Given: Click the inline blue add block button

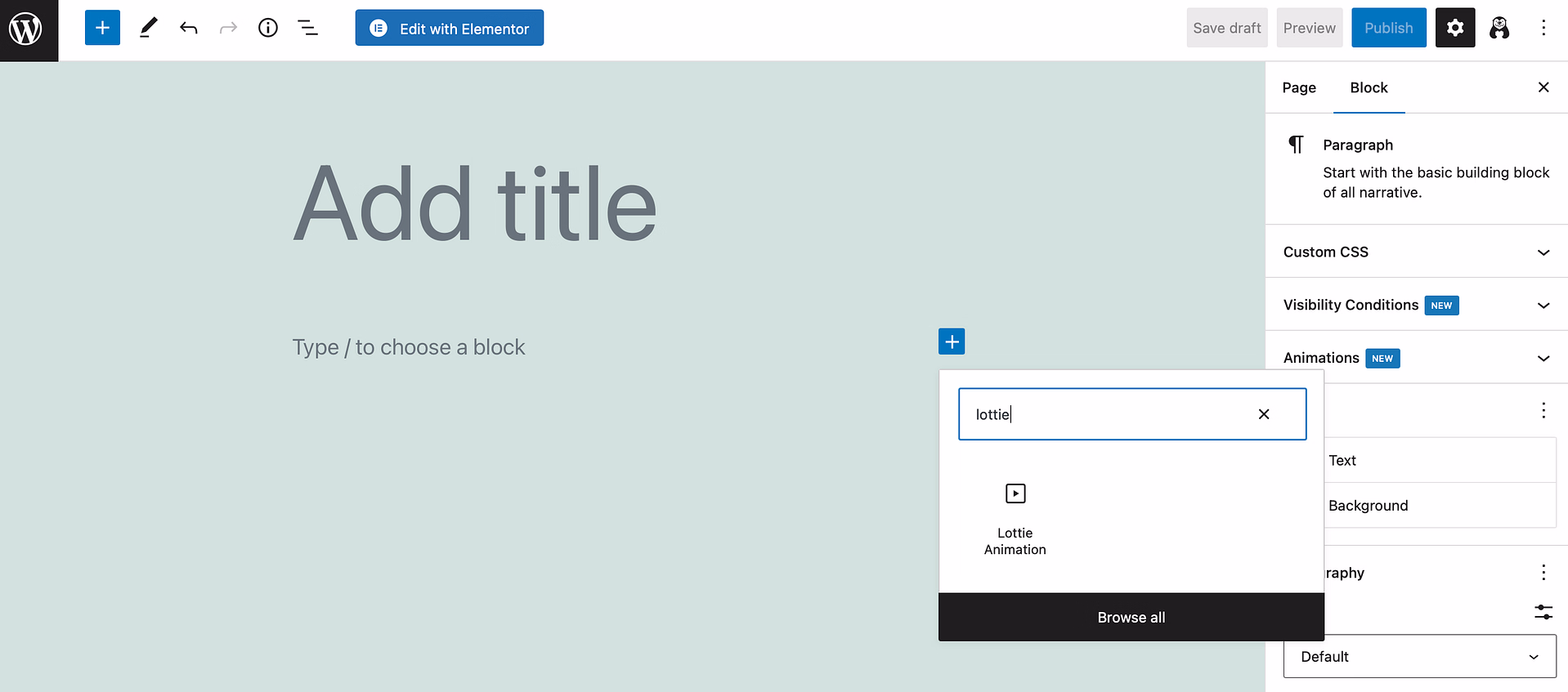Looking at the screenshot, I should tap(952, 342).
